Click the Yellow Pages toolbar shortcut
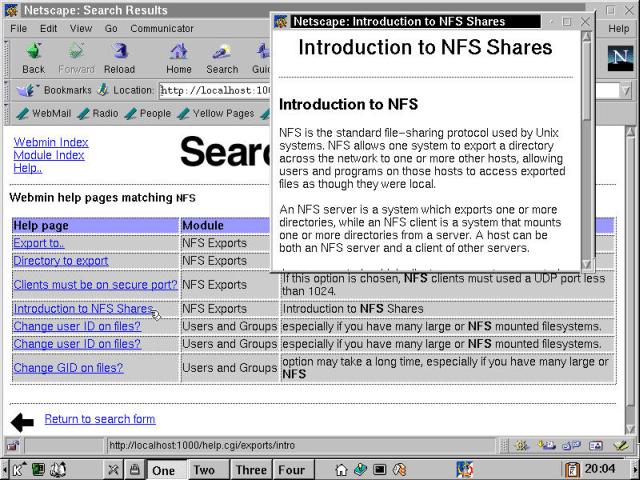640x480 pixels. (215, 113)
